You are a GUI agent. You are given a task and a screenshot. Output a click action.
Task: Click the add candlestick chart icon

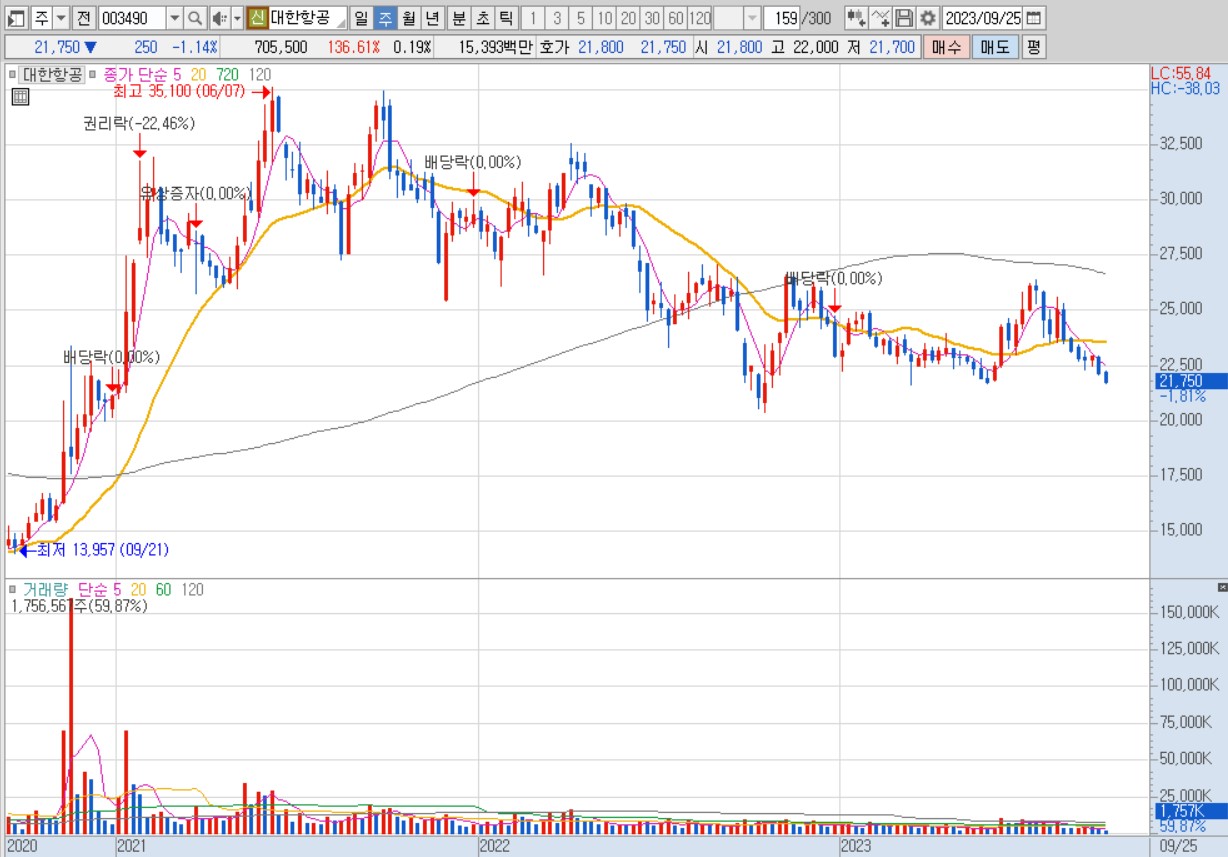[856, 18]
